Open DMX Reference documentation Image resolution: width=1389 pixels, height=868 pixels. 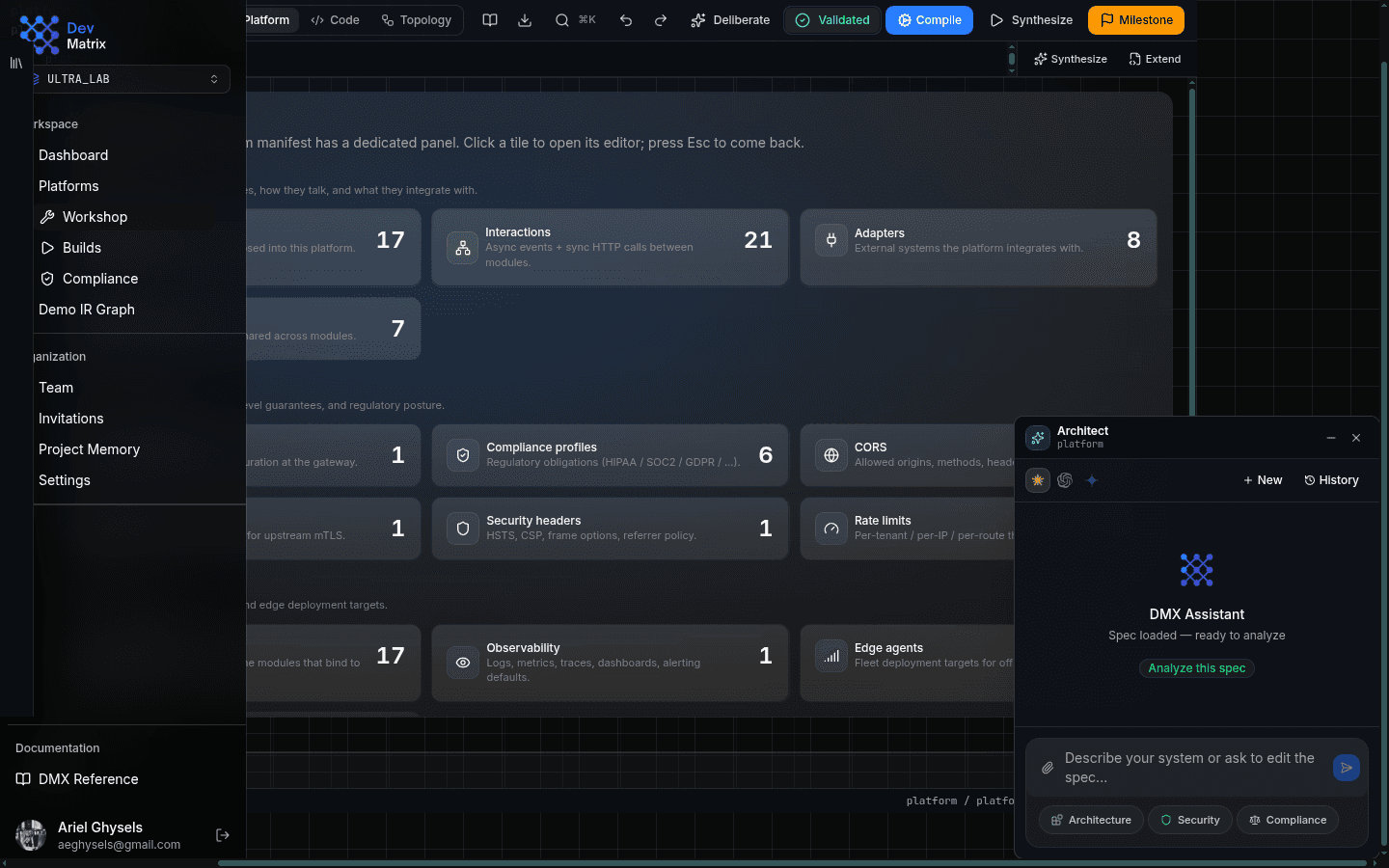click(77, 779)
